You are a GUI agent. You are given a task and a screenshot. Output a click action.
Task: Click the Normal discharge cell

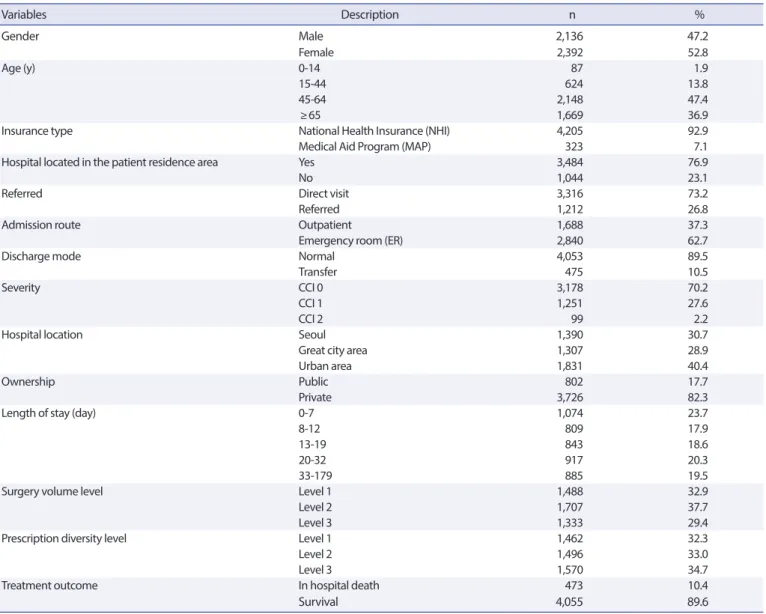(x=317, y=256)
